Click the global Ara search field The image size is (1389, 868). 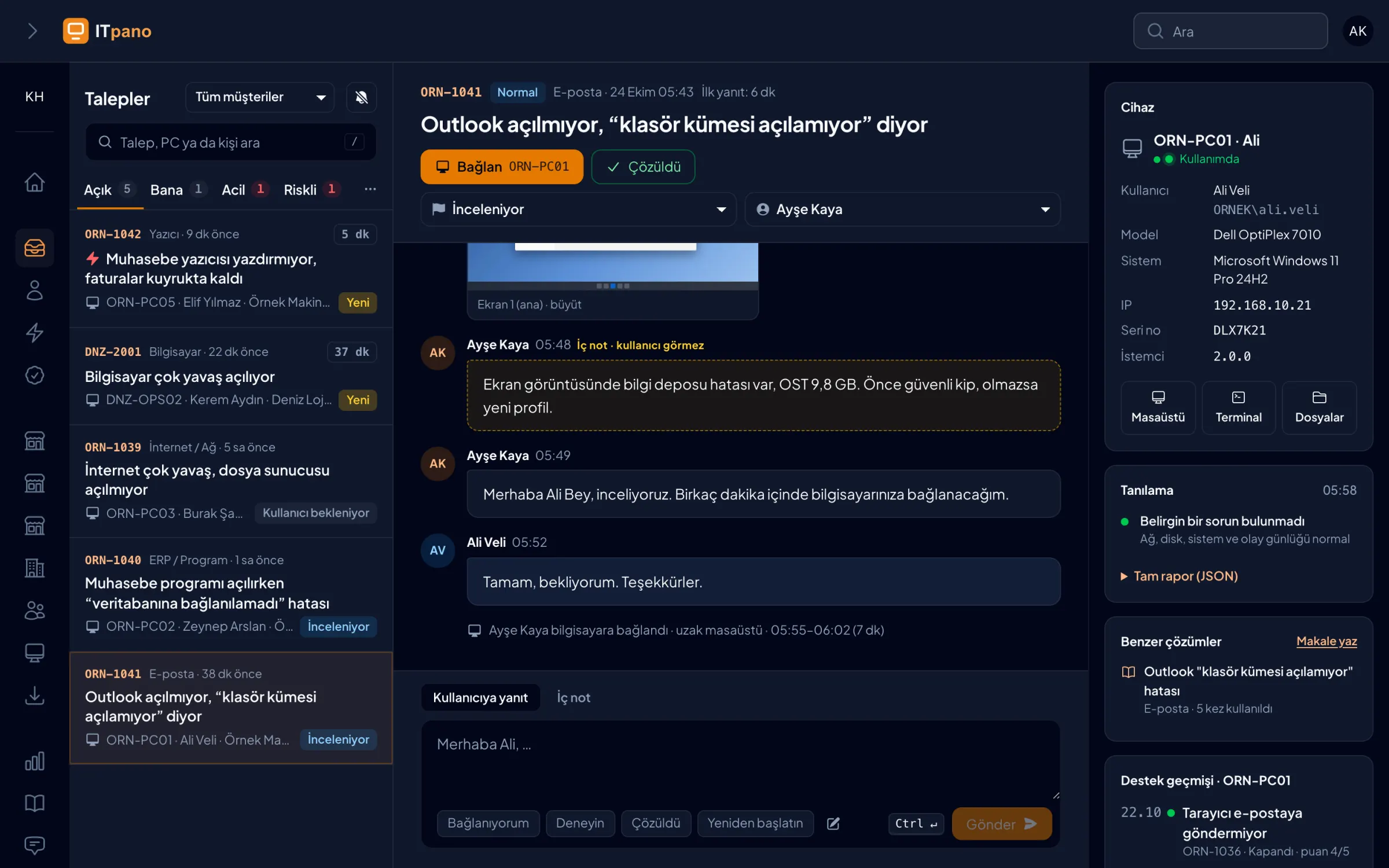point(1230,31)
